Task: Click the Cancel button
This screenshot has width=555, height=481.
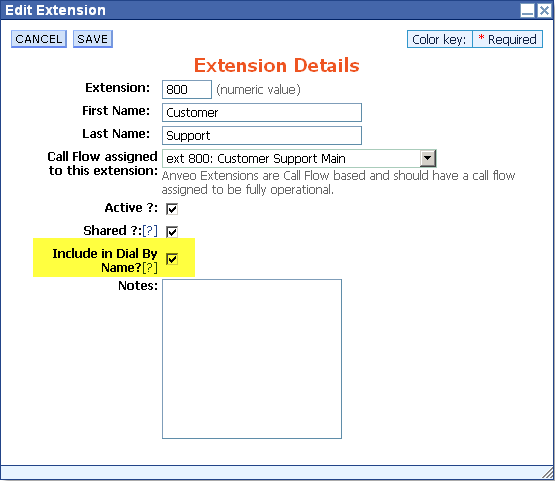Action: tap(39, 39)
